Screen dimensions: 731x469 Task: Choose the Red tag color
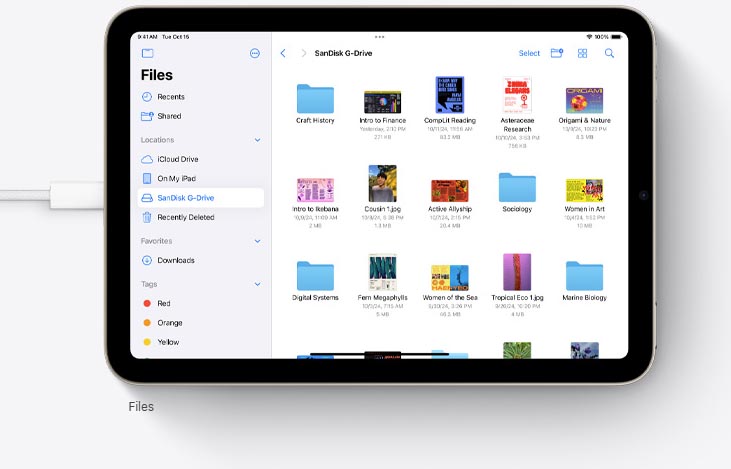click(x=163, y=303)
